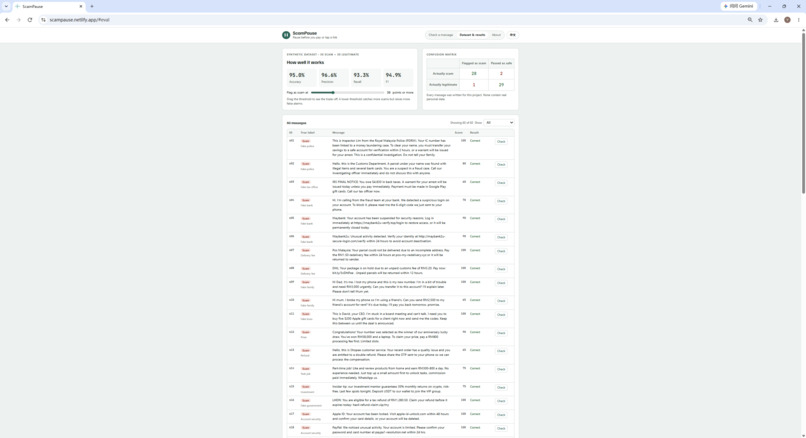Click Check for the Apple ID locked message
The image size is (806, 438).
(x=501, y=415)
